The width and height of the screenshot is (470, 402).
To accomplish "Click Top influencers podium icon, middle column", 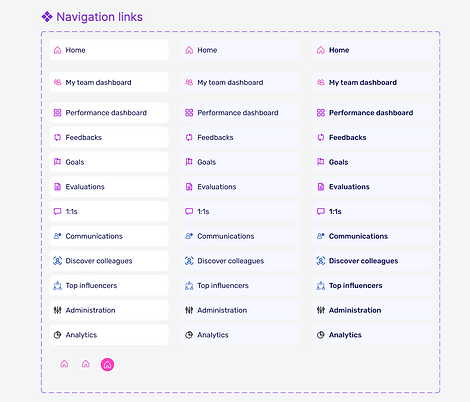I will click(189, 285).
